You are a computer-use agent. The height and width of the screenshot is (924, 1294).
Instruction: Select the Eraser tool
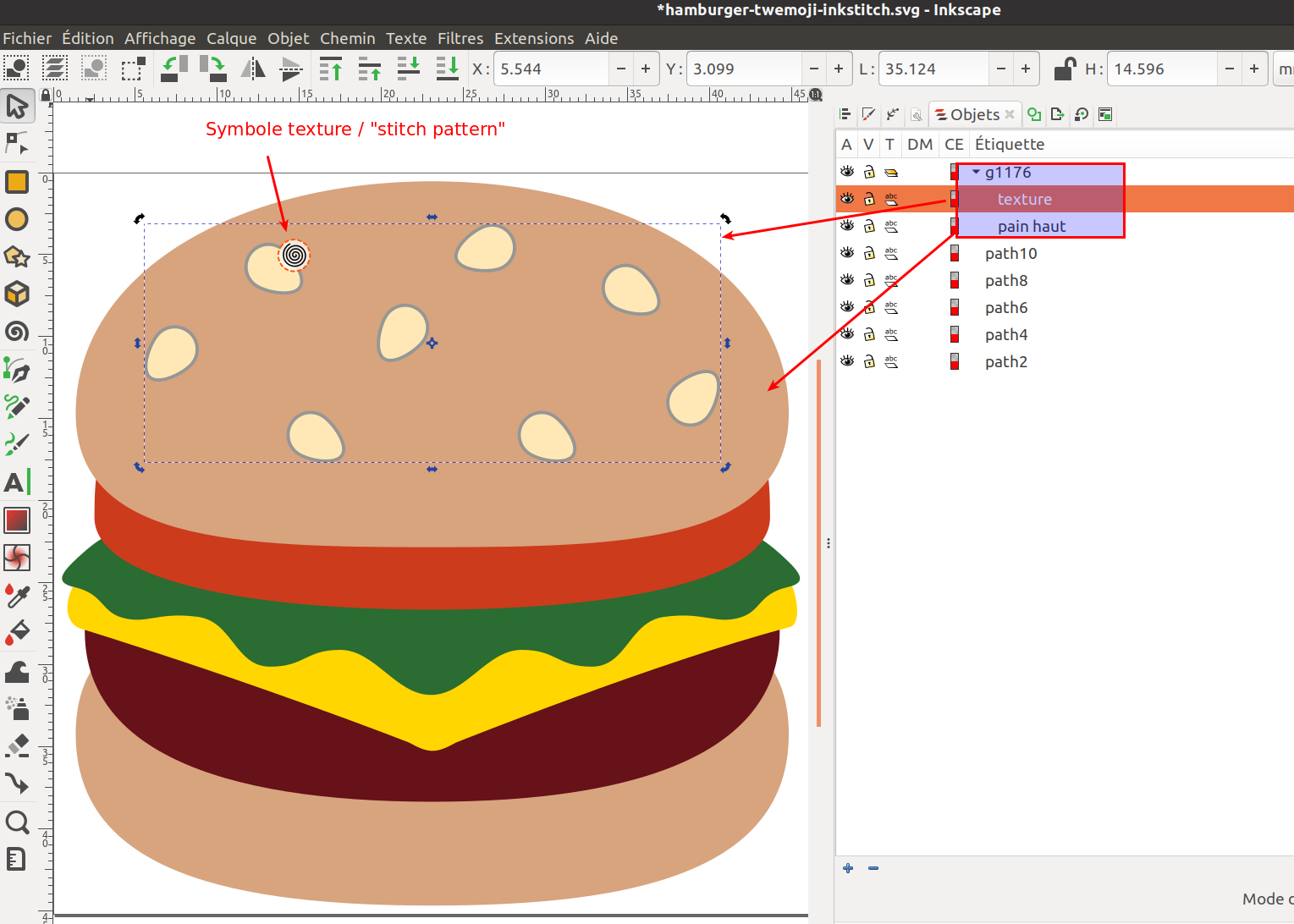click(17, 746)
